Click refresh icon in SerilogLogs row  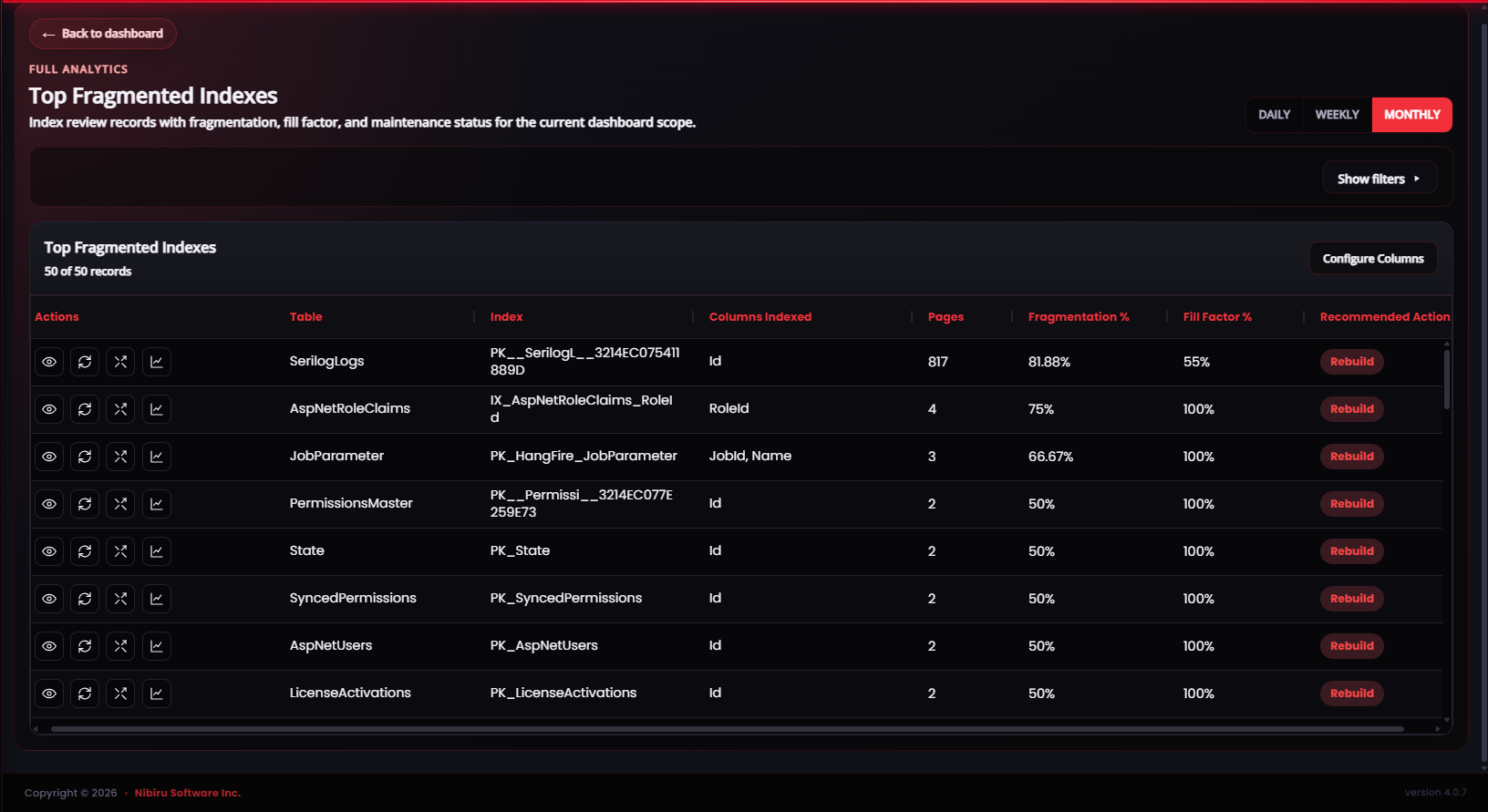[x=85, y=362]
